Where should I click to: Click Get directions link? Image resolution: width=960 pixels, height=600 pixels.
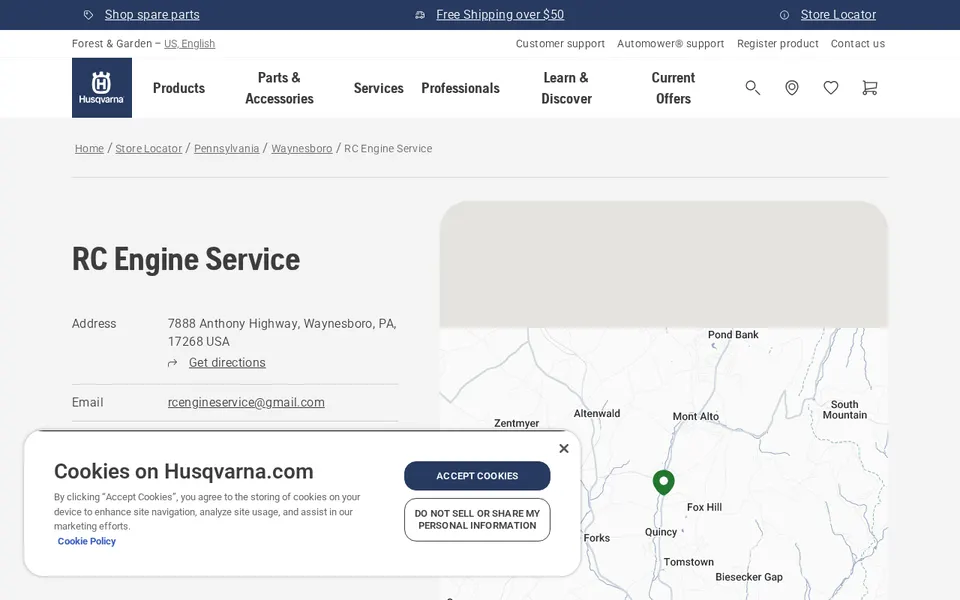(x=227, y=362)
